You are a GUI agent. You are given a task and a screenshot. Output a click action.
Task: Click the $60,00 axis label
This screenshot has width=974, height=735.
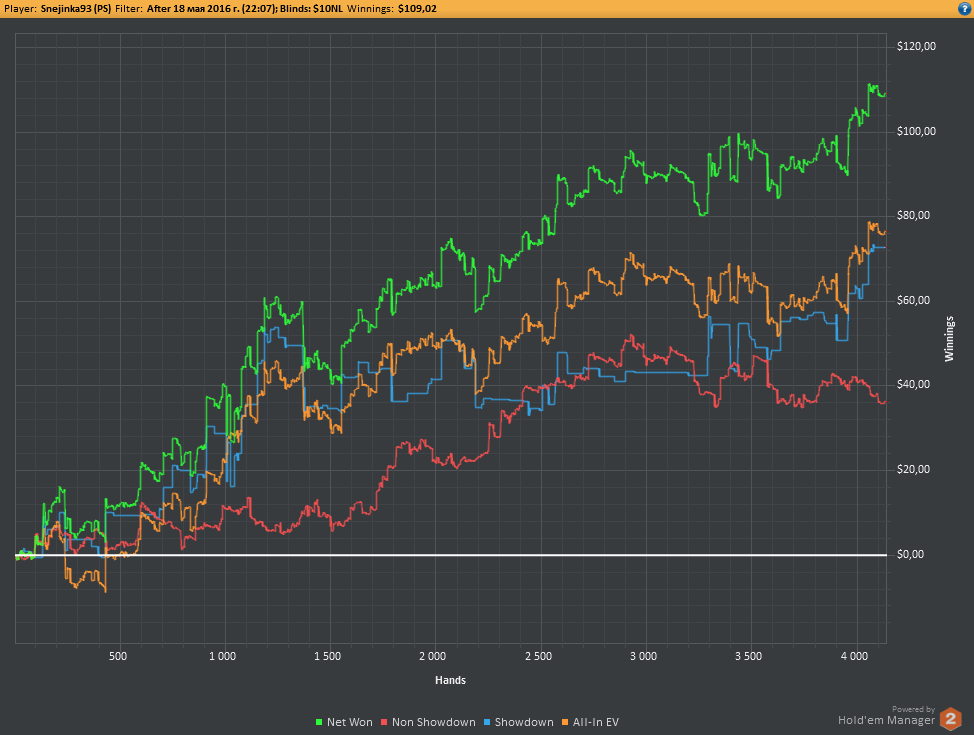pyautogui.click(x=914, y=300)
